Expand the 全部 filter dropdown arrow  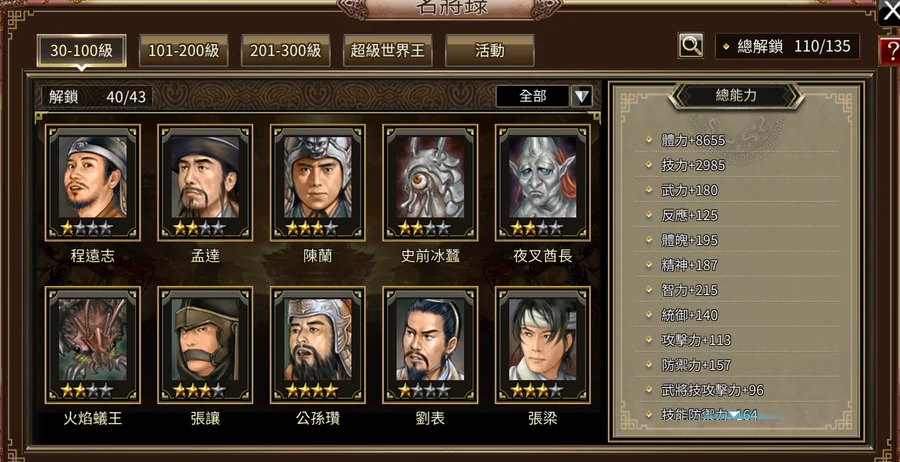(582, 96)
